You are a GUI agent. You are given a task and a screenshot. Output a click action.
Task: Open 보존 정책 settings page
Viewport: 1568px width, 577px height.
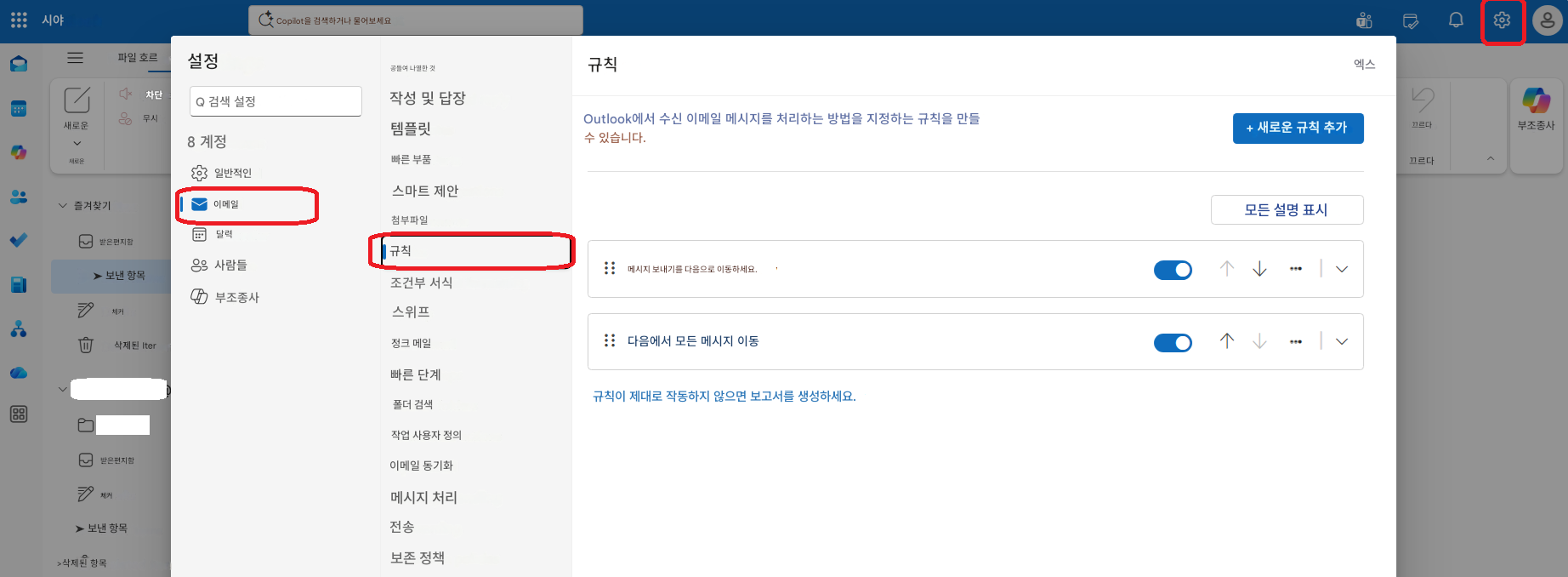(418, 557)
